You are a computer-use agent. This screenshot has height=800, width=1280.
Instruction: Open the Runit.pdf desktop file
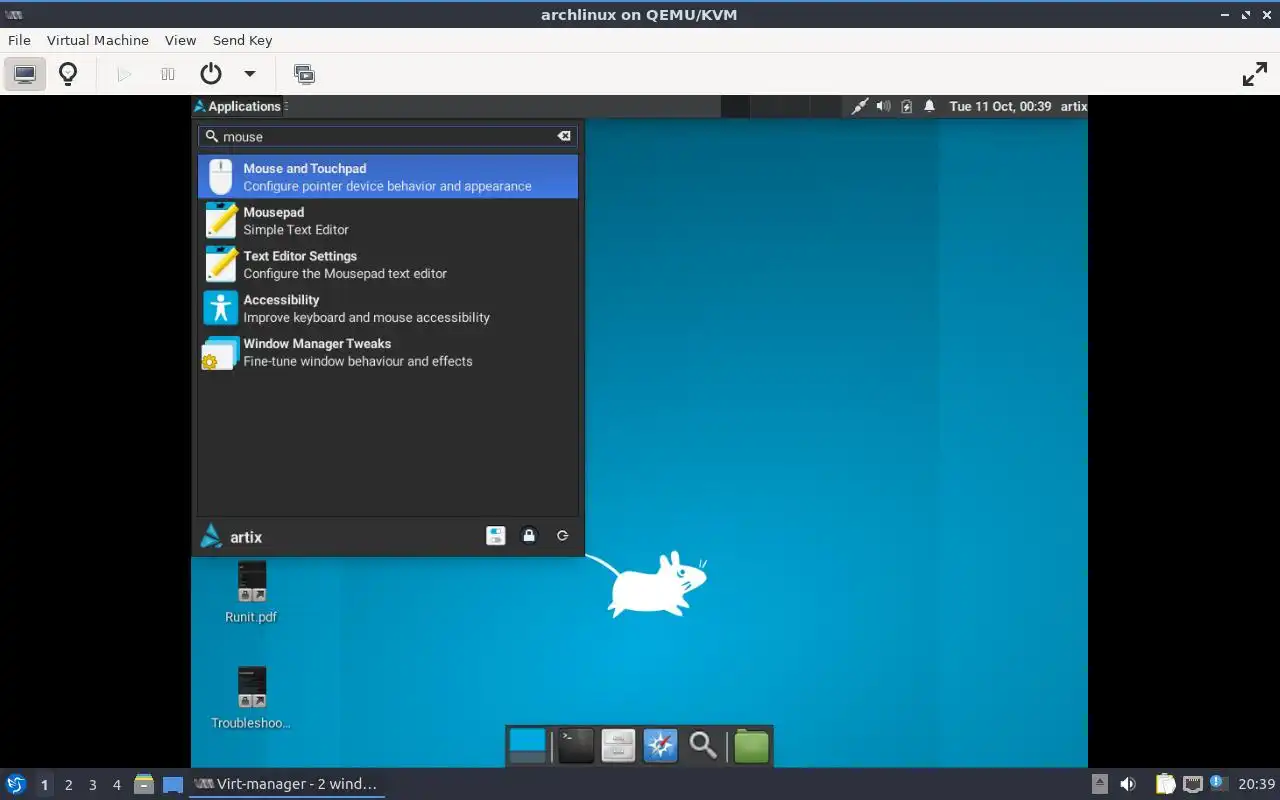[251, 592]
